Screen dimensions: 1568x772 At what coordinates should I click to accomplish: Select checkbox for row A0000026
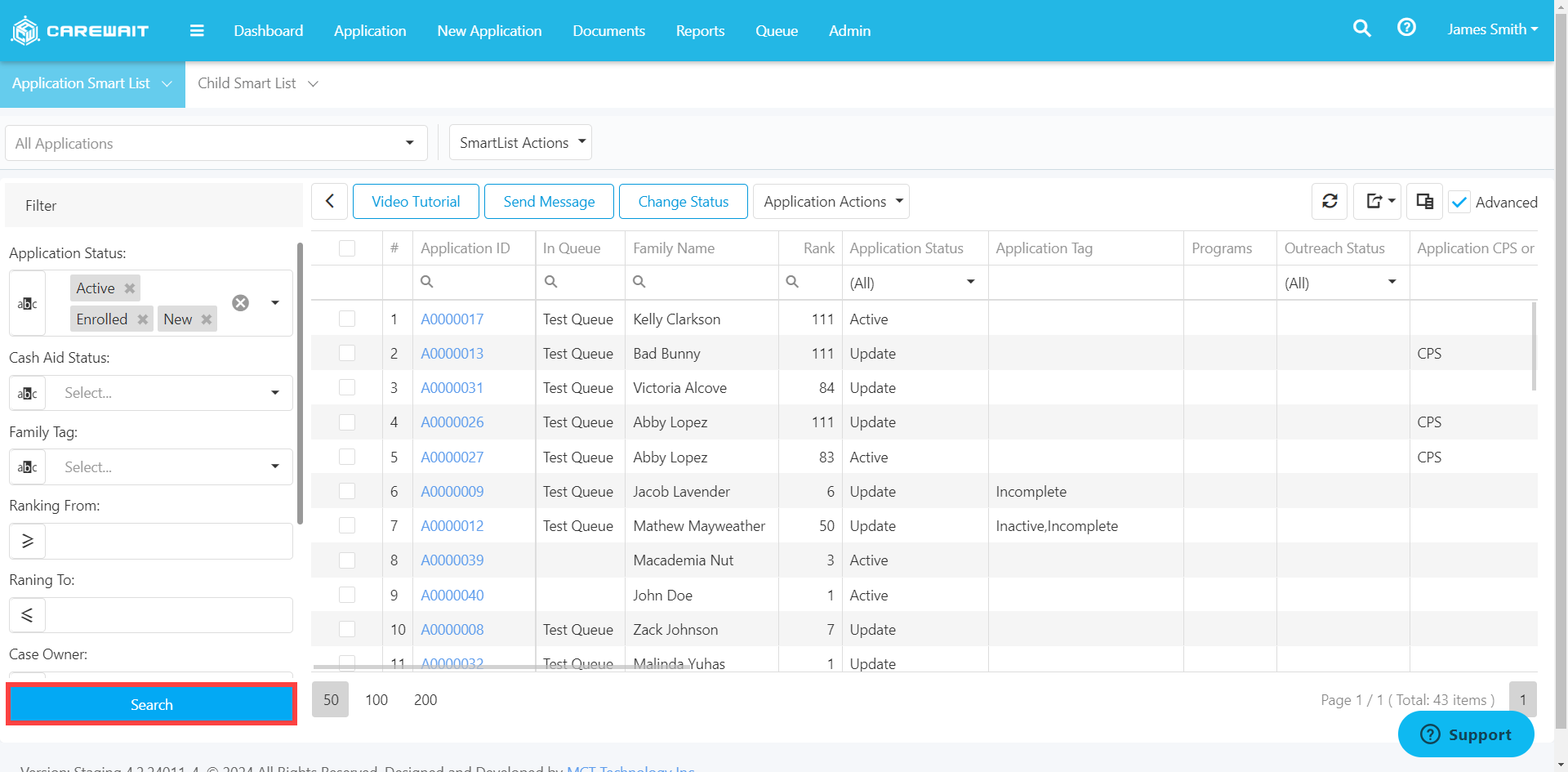pyautogui.click(x=347, y=422)
